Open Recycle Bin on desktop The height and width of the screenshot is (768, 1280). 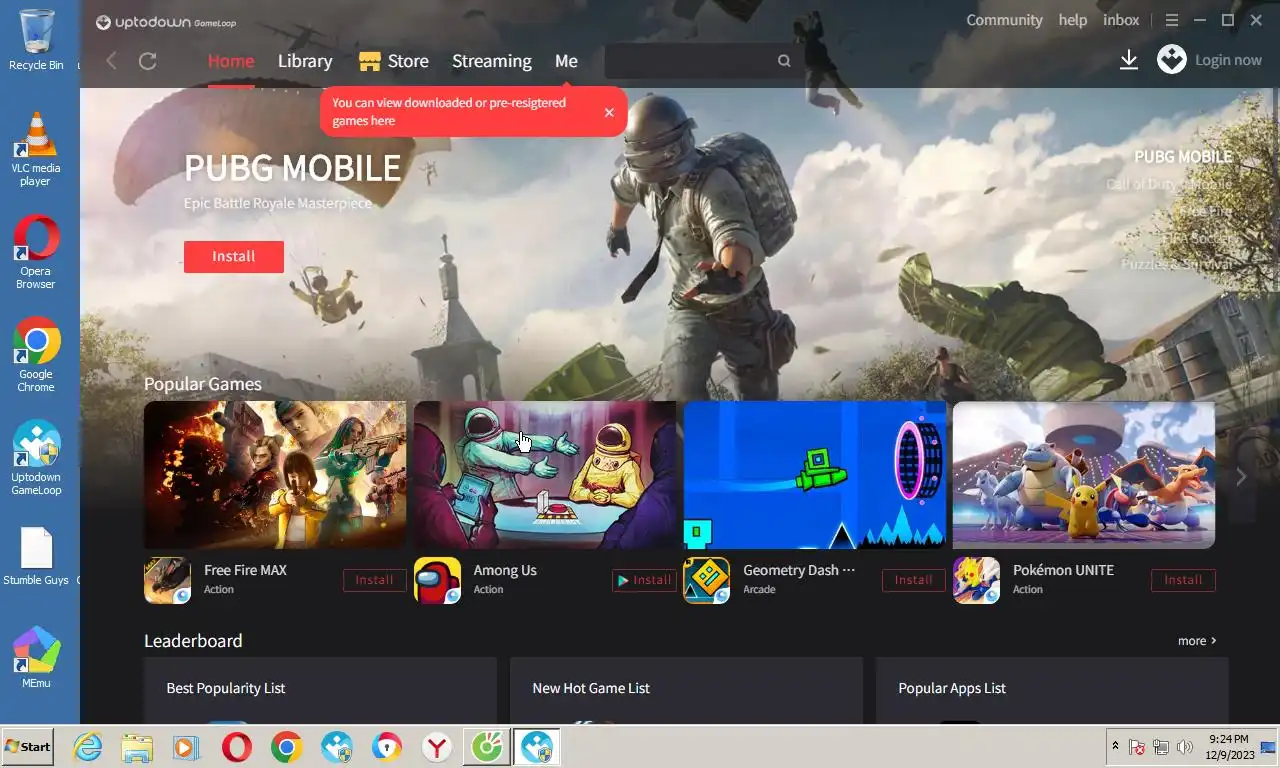(36, 40)
